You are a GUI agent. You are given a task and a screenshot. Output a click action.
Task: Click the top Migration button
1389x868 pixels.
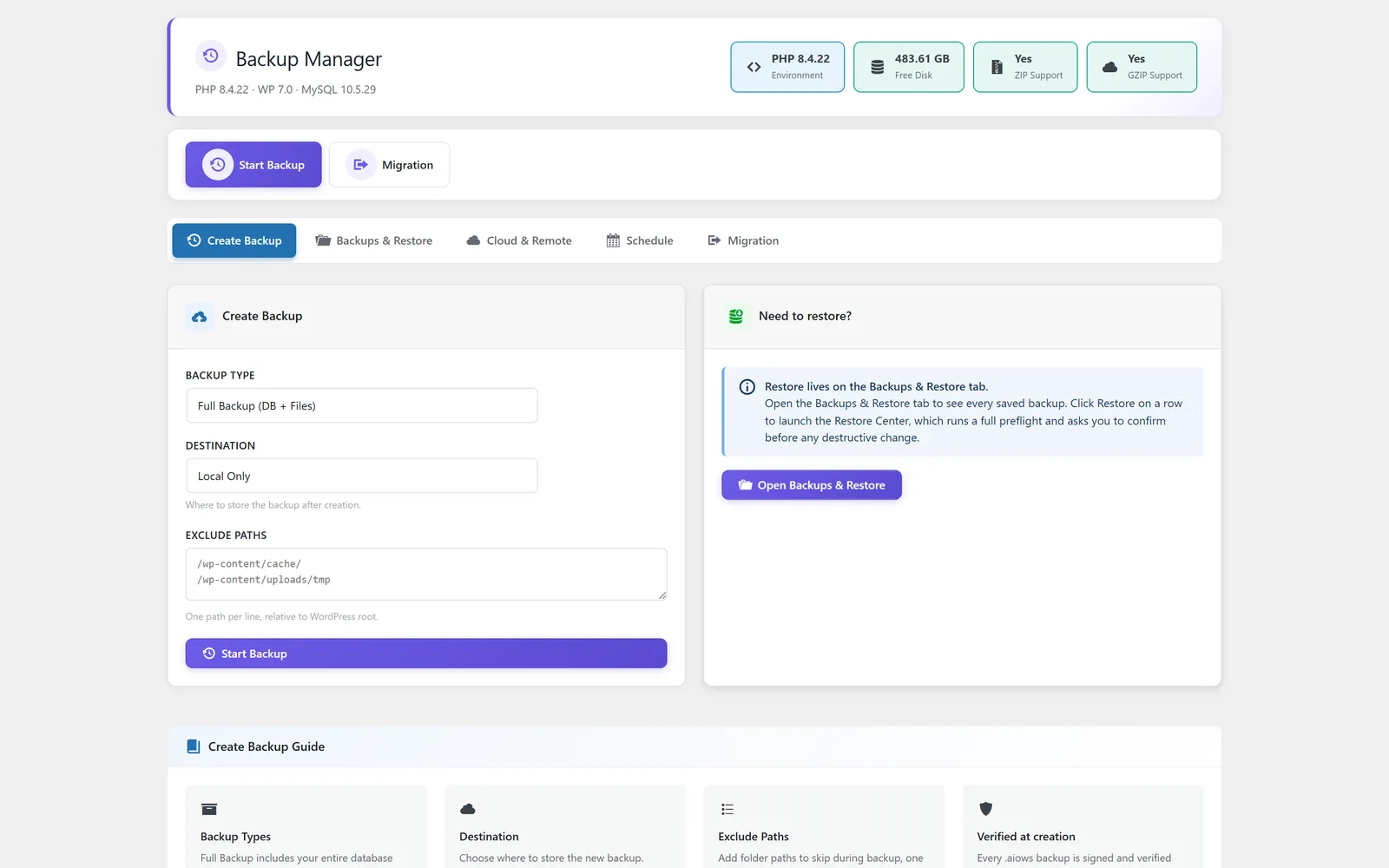pos(389,165)
